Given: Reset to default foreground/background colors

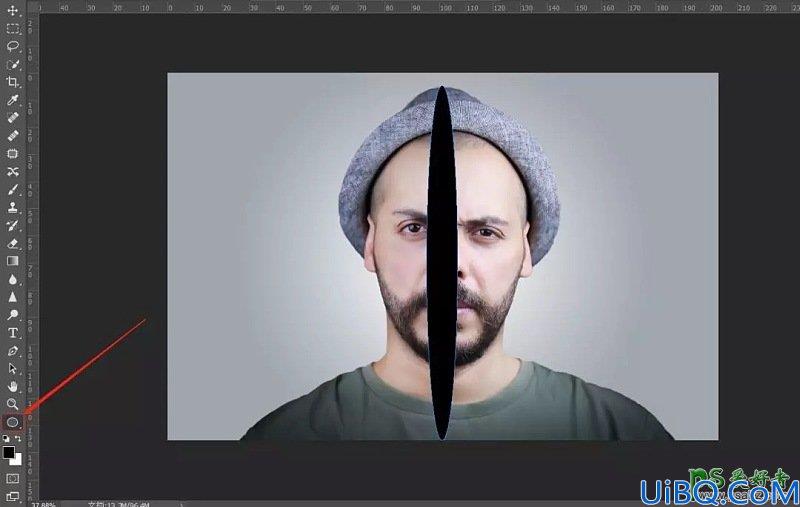Looking at the screenshot, I should pos(6,439).
